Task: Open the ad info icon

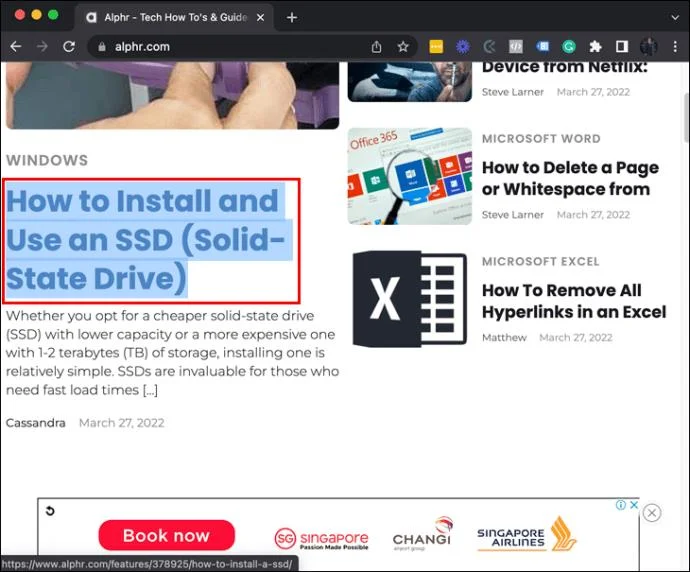Action: [620, 505]
